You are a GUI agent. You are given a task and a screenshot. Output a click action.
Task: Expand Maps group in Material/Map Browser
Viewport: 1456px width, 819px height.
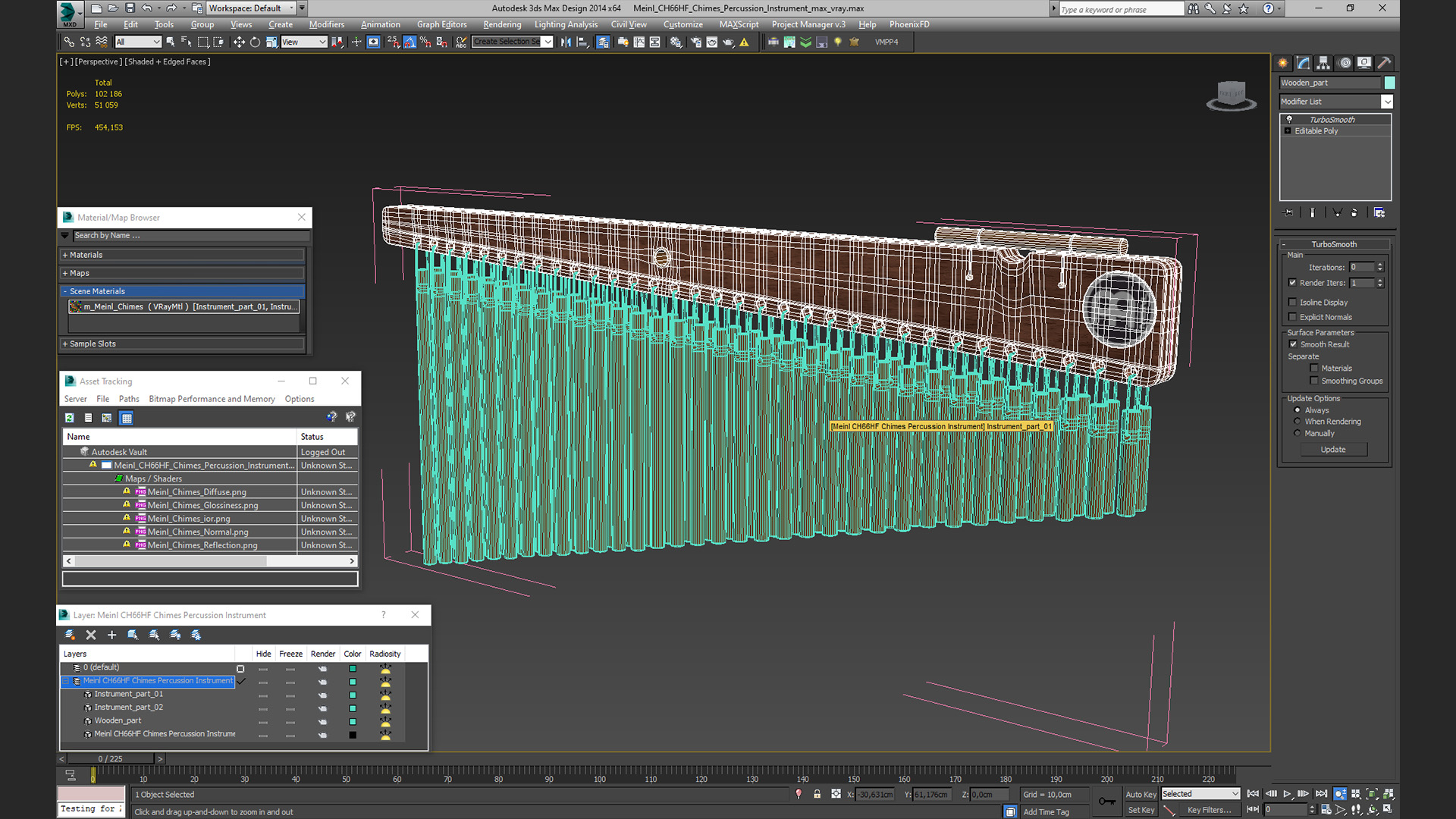coord(182,273)
